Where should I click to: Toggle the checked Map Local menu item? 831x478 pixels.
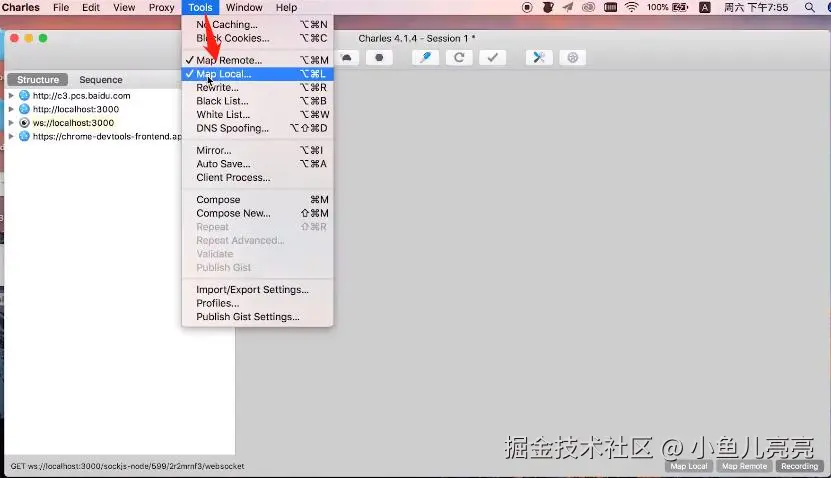[x=258, y=74]
